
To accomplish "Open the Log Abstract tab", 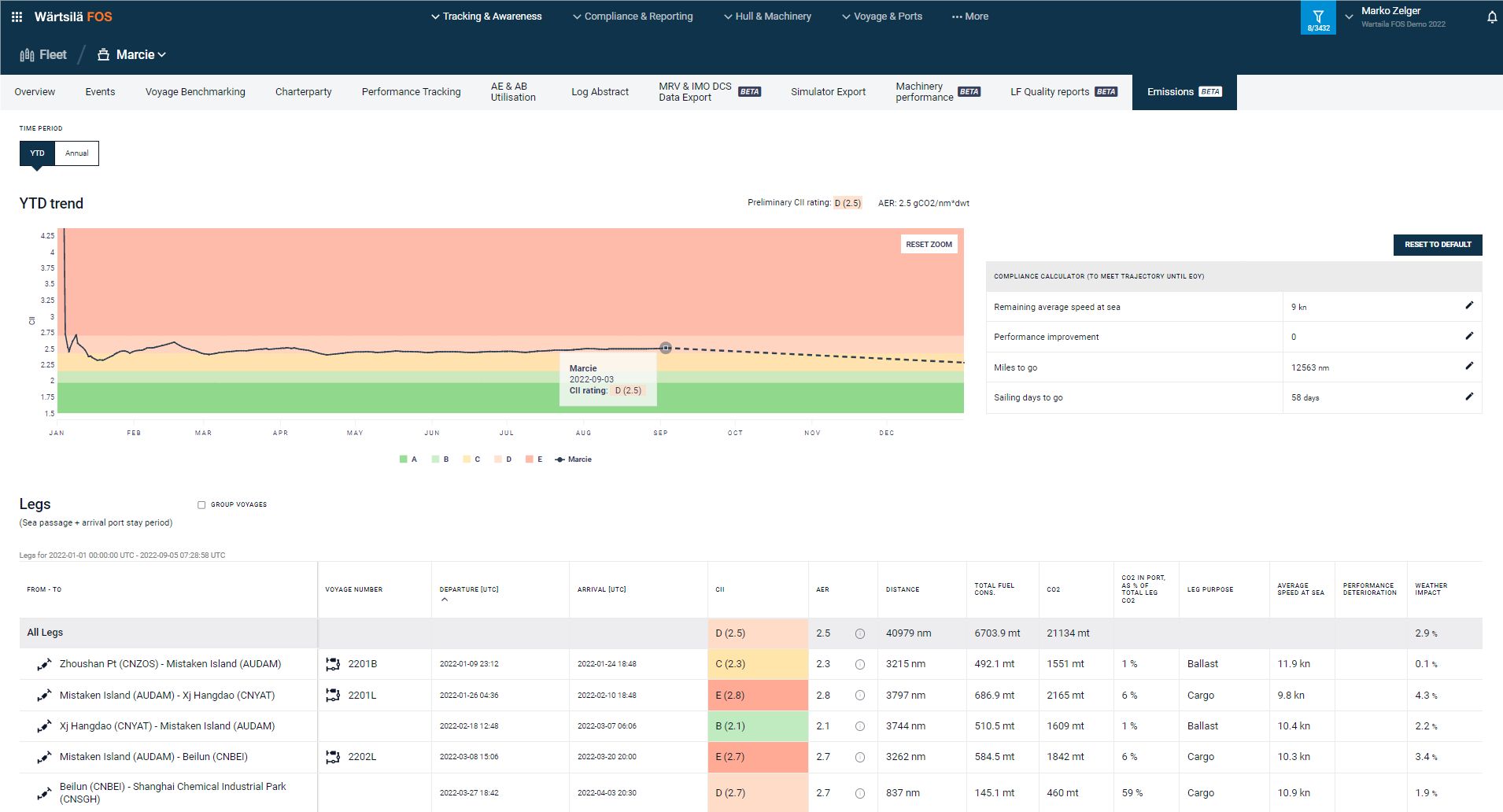I will 600,92.
